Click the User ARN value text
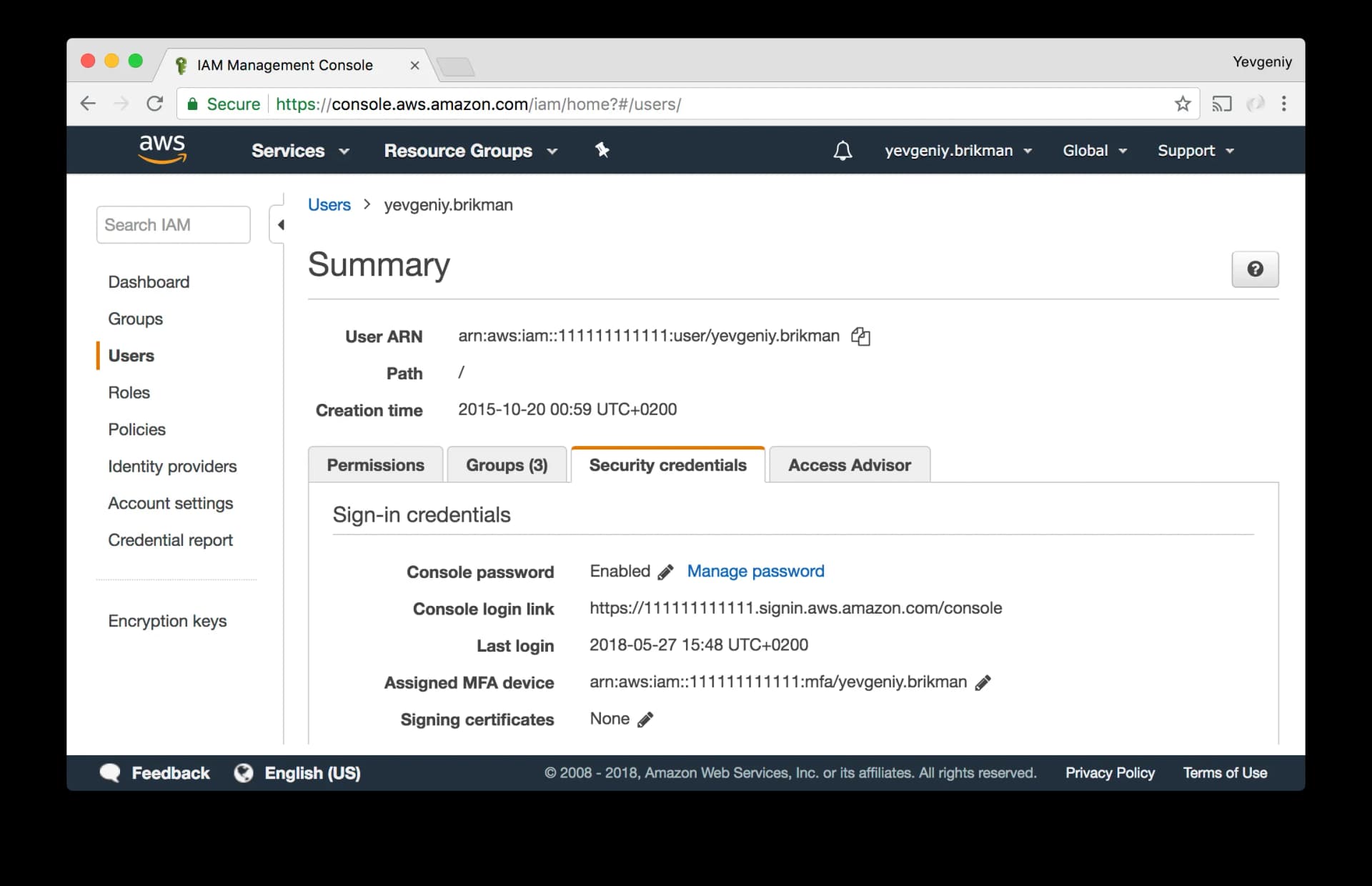Image resolution: width=1372 pixels, height=886 pixels. [x=648, y=337]
